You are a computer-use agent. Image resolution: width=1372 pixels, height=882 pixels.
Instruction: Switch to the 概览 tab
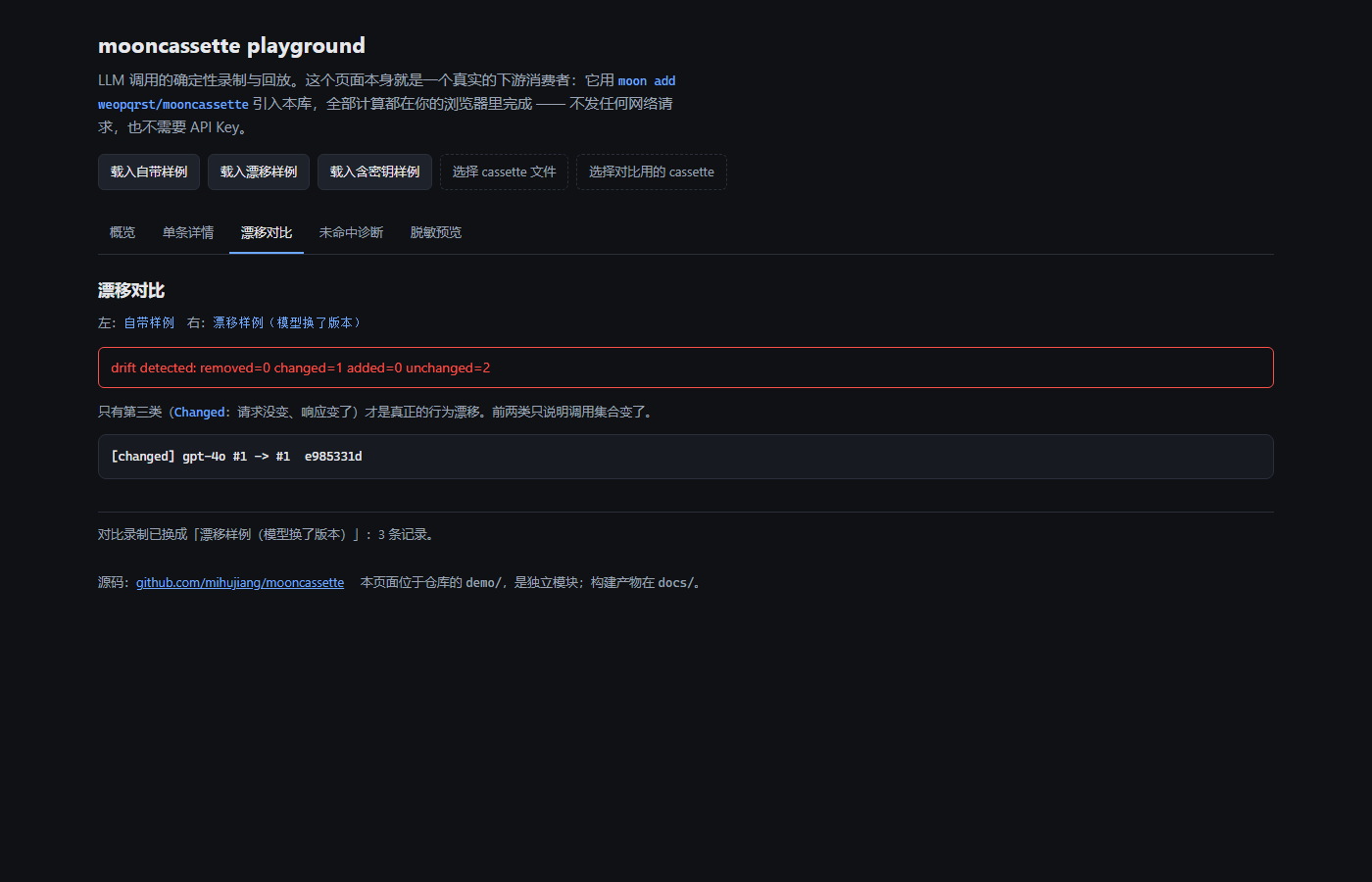click(122, 232)
